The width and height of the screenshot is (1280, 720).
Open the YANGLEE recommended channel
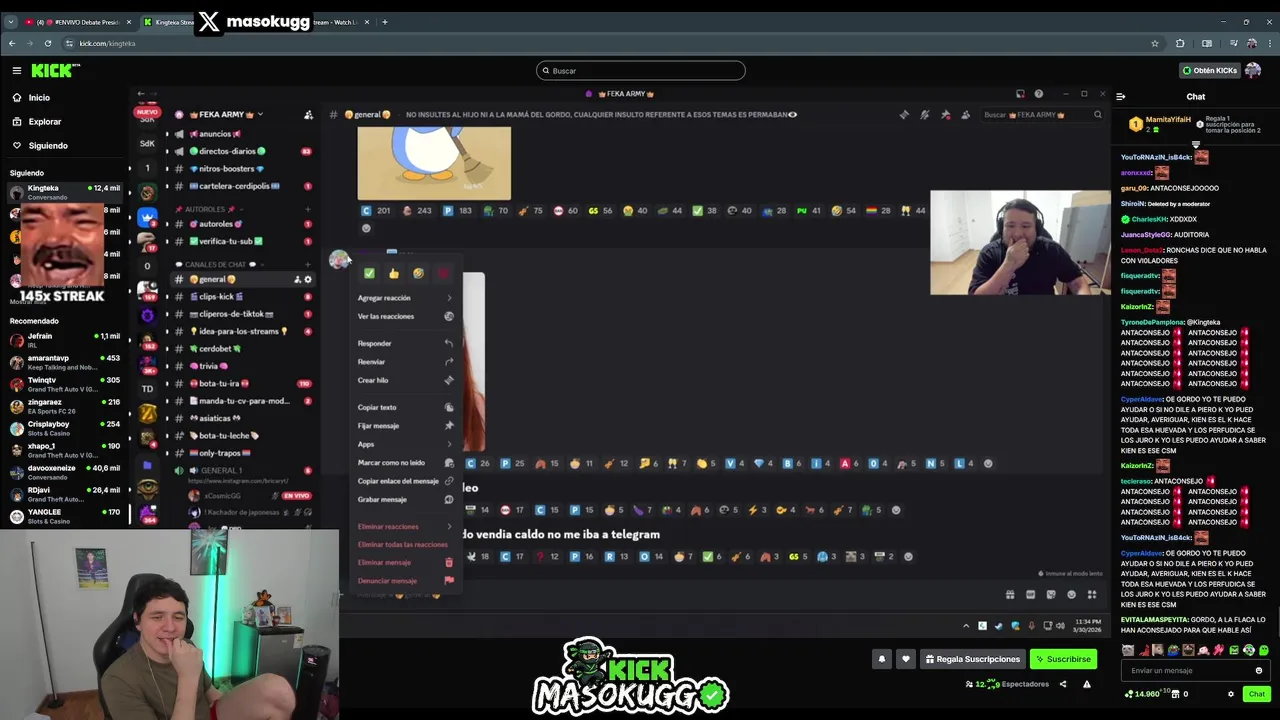(64, 516)
